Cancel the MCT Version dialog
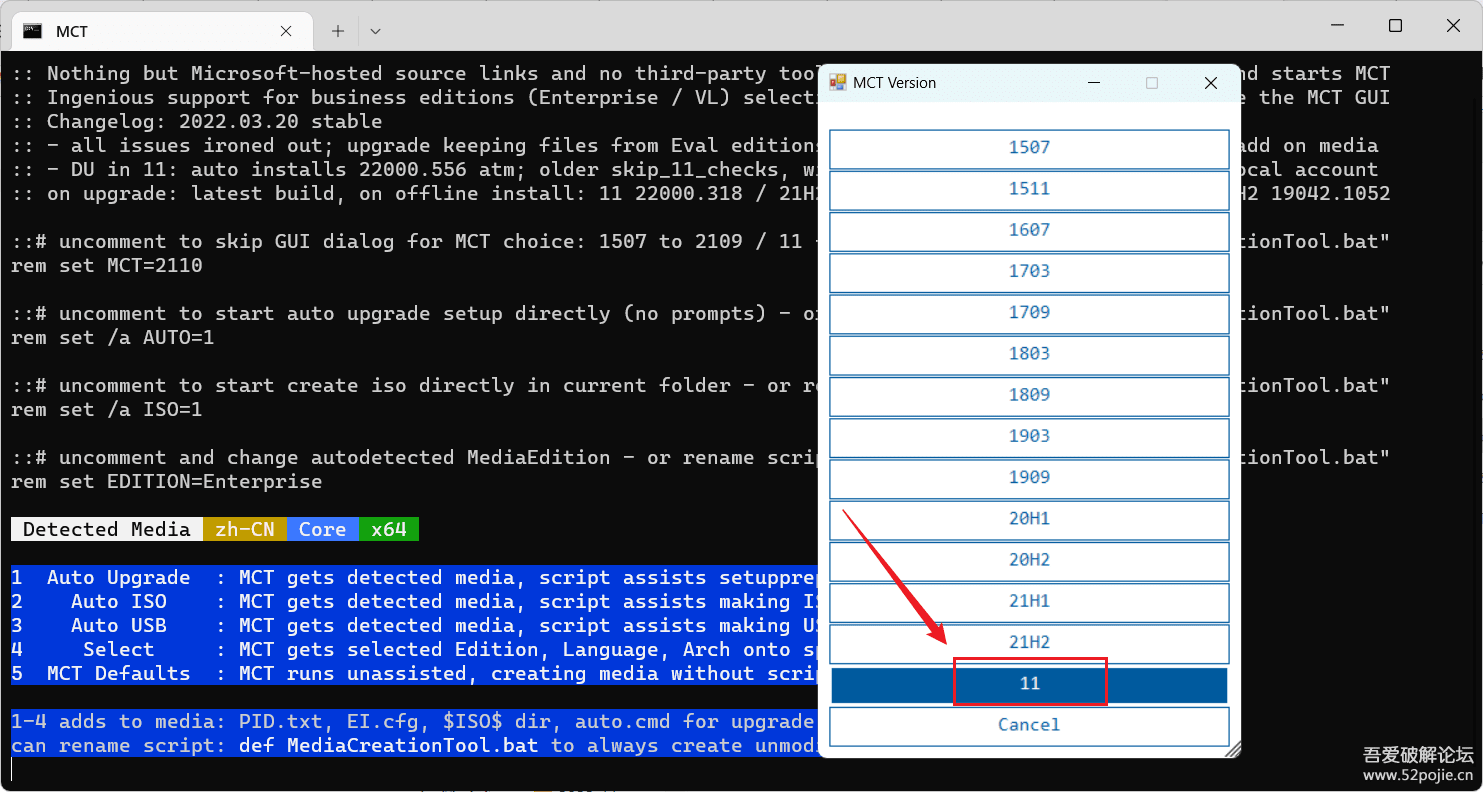 [1029, 725]
